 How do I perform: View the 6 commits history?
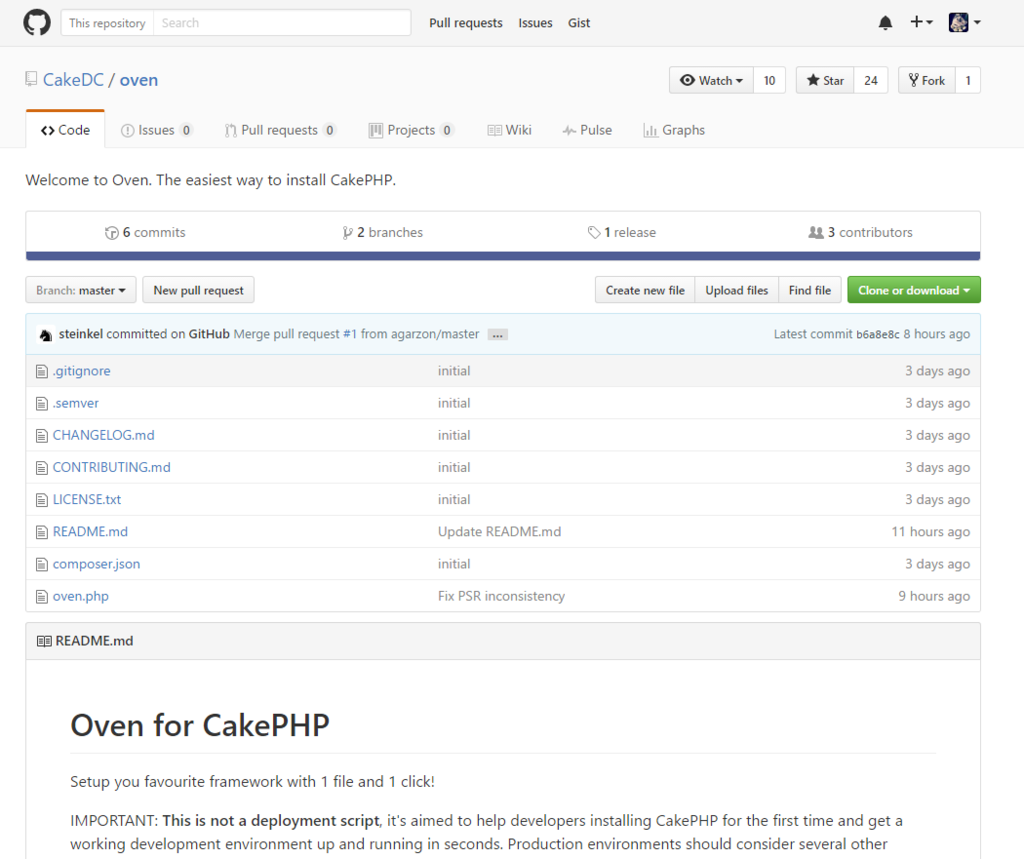tap(145, 233)
